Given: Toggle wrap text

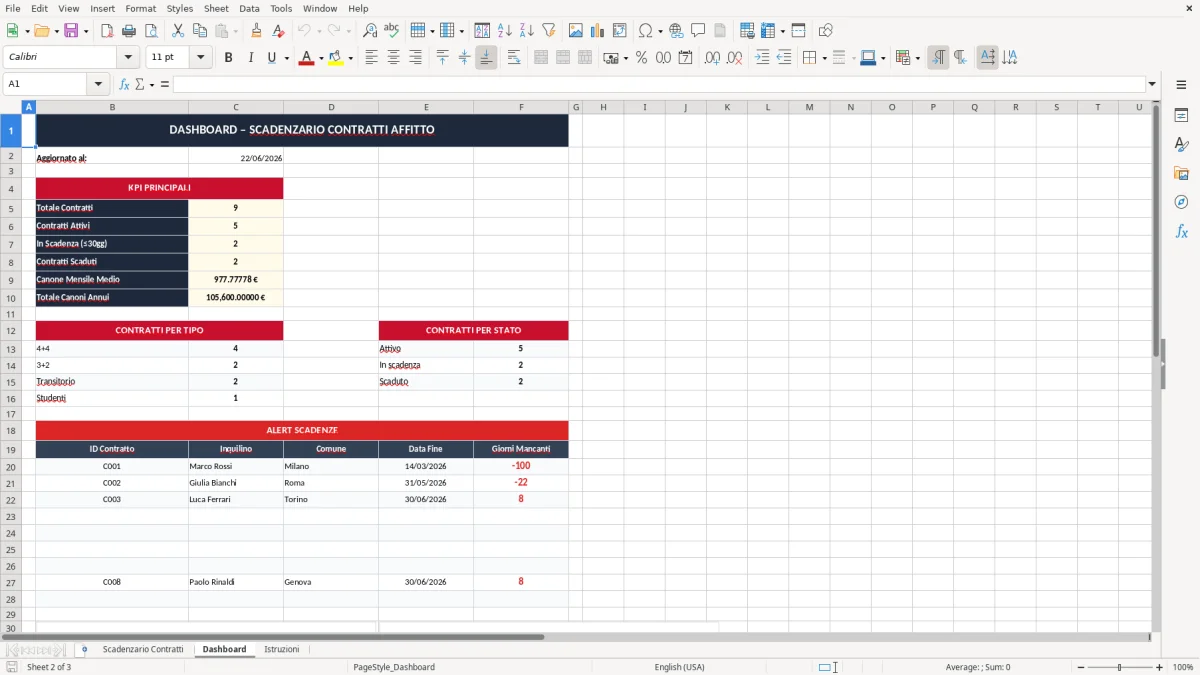Looking at the screenshot, I should tap(513, 58).
